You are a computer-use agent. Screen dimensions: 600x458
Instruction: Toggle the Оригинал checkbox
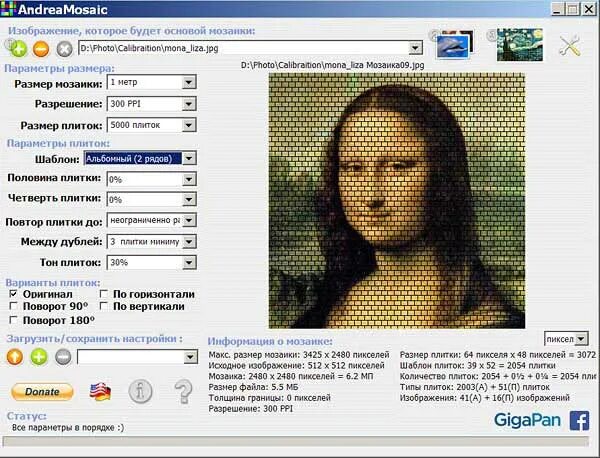pos(13,294)
